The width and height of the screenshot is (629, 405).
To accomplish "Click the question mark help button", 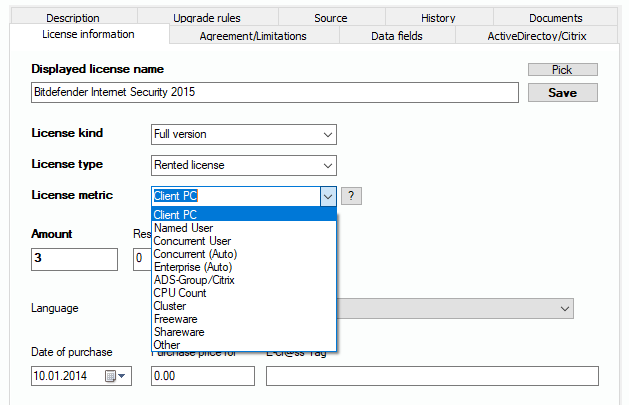I will [x=351, y=196].
